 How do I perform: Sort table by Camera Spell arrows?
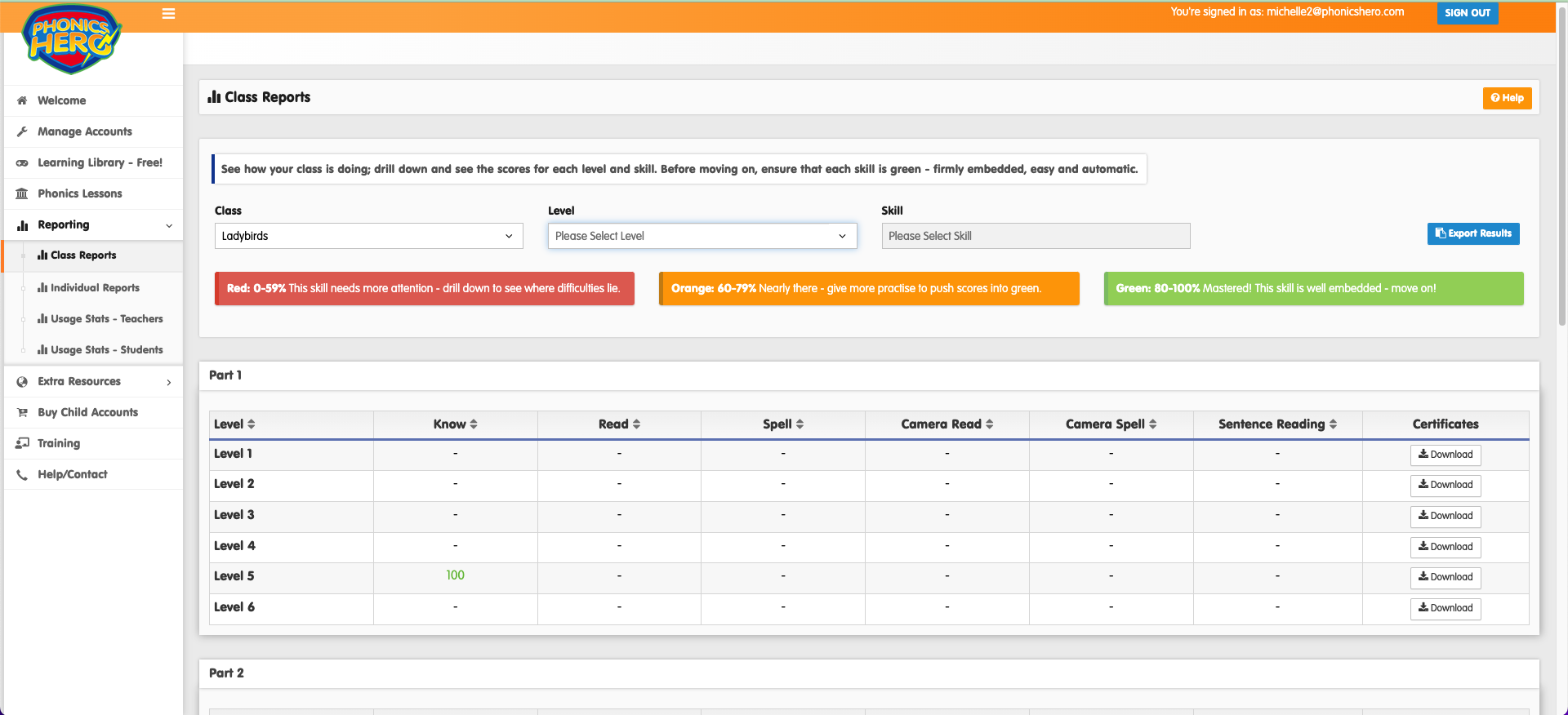[1152, 424]
